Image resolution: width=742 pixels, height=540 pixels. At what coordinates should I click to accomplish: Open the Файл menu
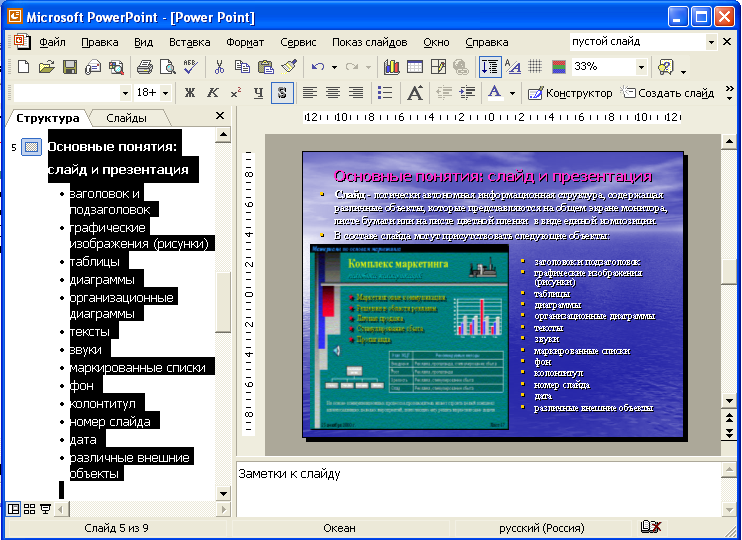[x=52, y=42]
